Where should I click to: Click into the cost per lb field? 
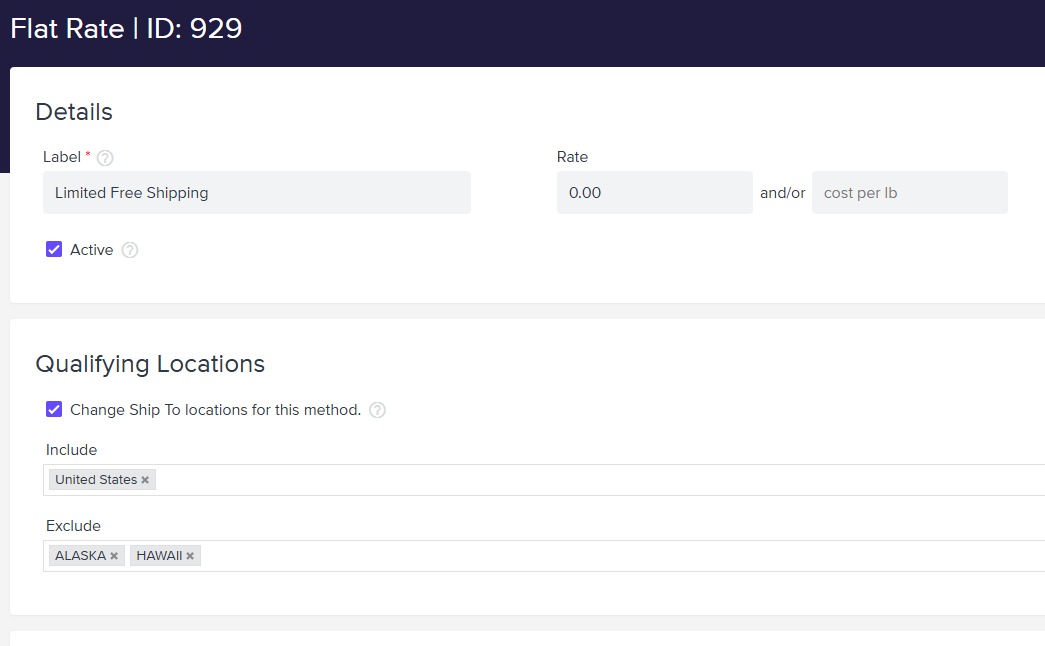tap(909, 193)
